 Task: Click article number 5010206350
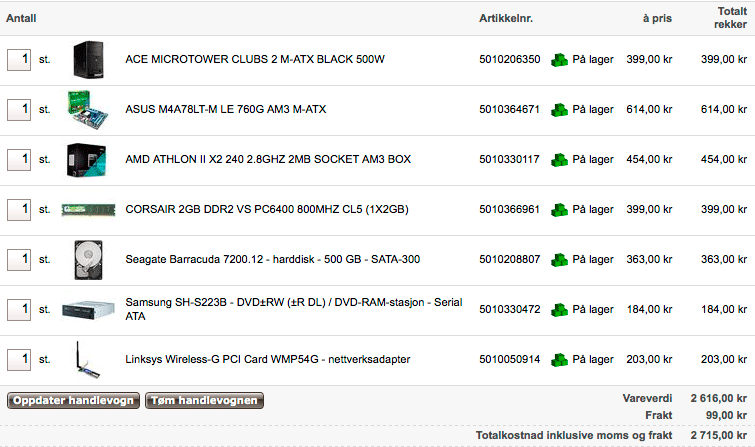(x=509, y=59)
